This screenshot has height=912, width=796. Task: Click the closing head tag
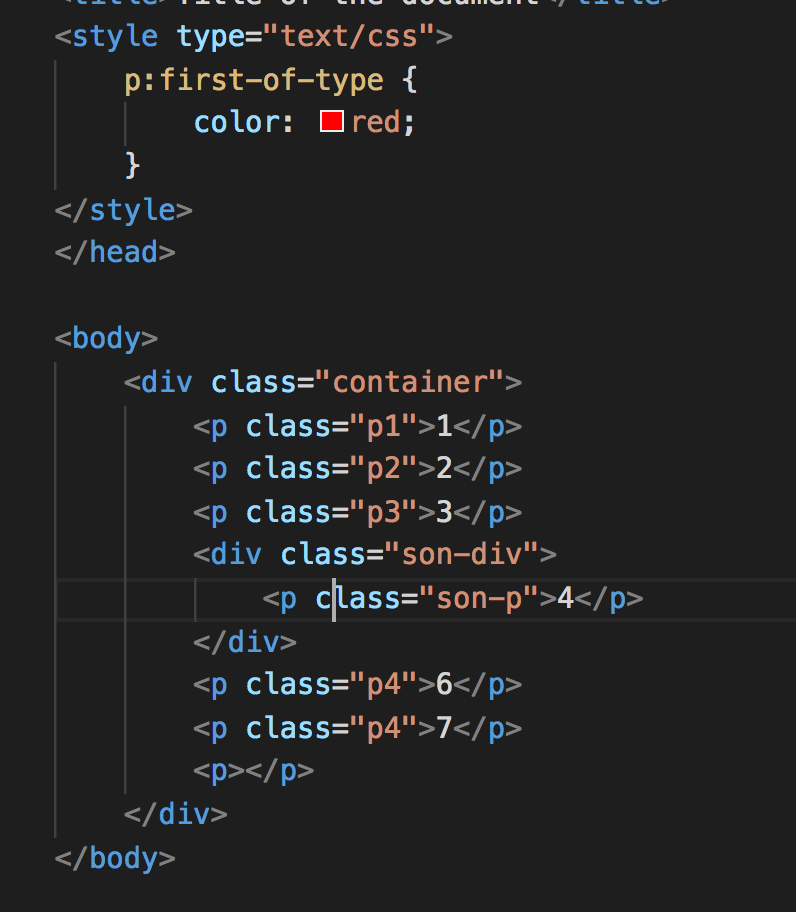pos(115,252)
